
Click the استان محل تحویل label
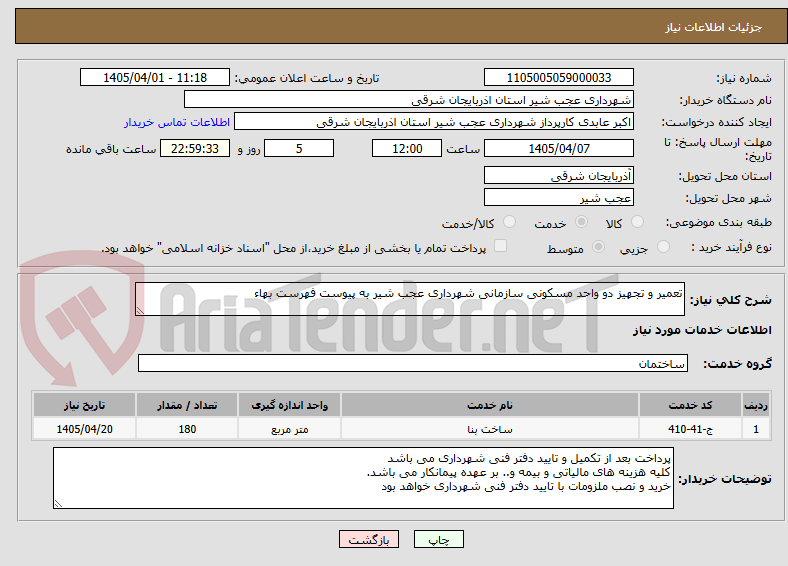point(725,176)
